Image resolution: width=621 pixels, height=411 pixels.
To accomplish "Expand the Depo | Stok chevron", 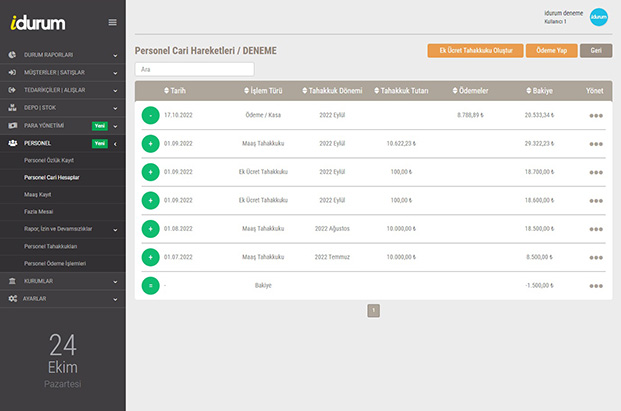I will coord(115,108).
